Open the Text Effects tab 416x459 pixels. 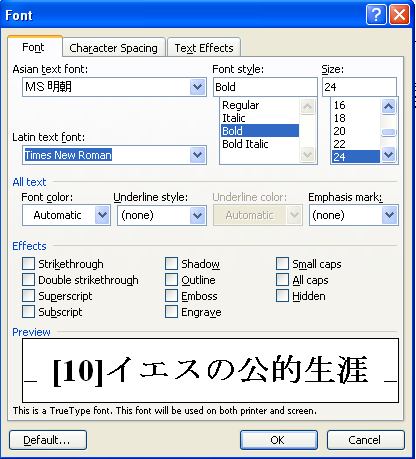point(204,48)
